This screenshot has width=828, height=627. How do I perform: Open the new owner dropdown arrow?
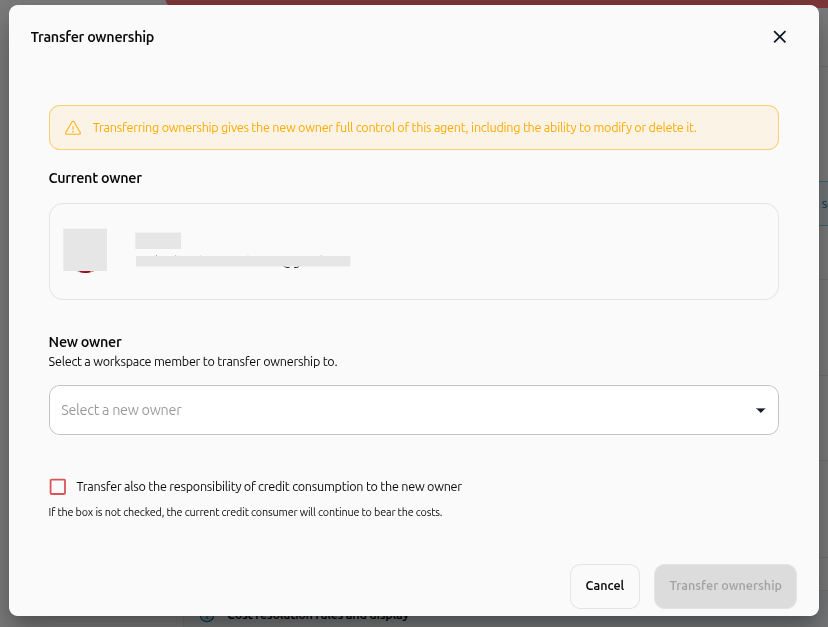[x=760, y=410]
